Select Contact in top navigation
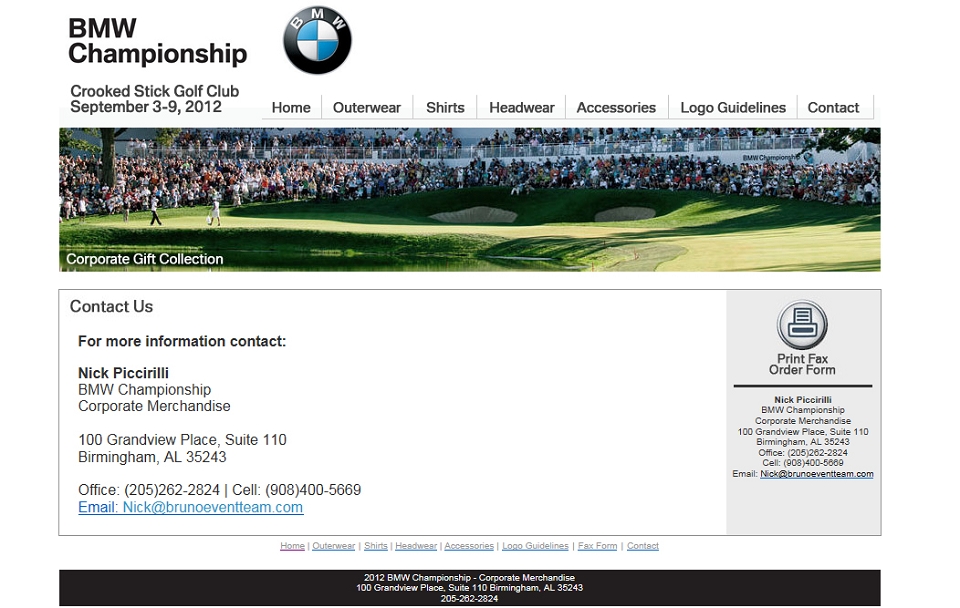 coord(833,108)
